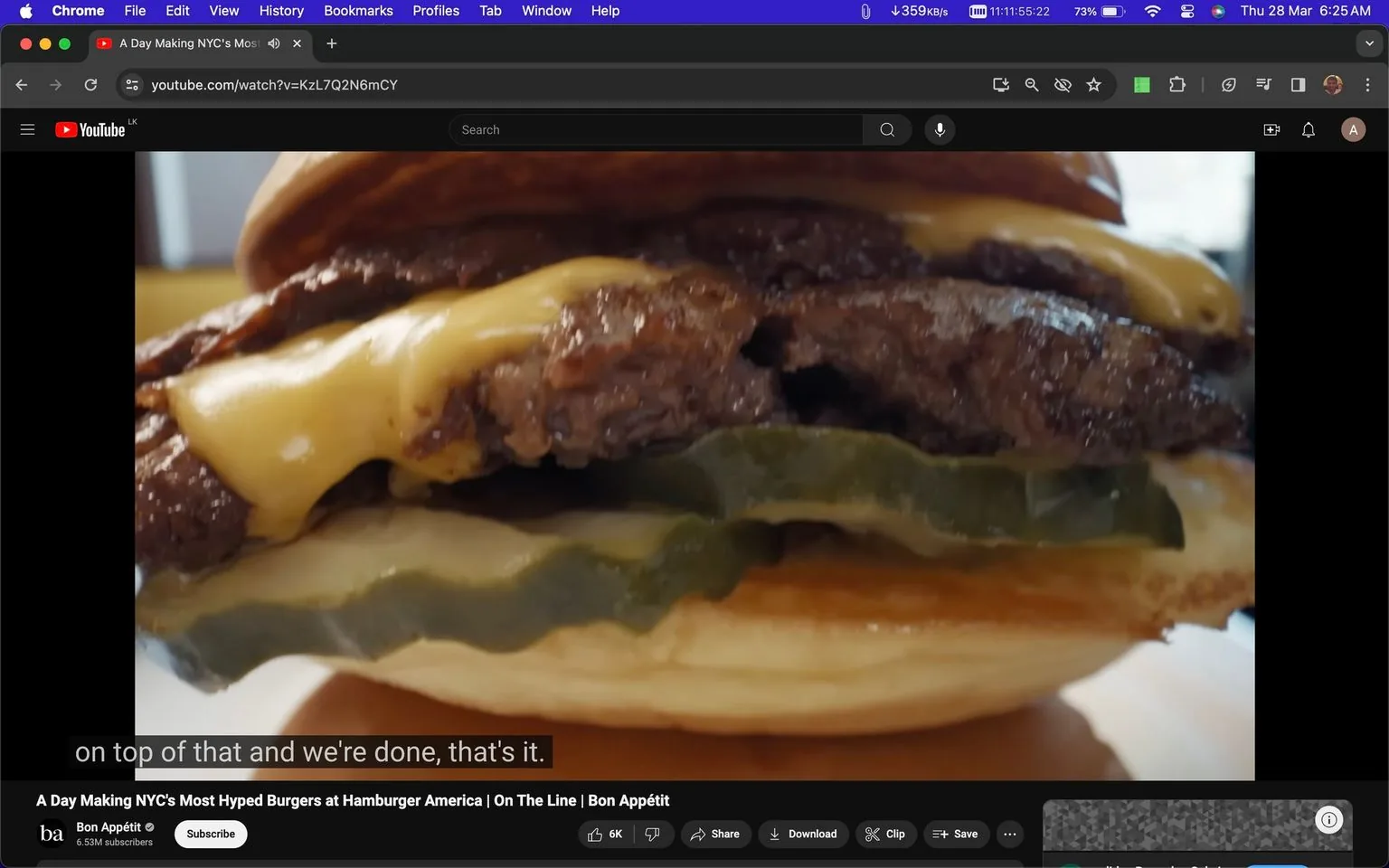Expand the video's more actions menu
Image resolution: width=1389 pixels, height=868 pixels.
tap(1009, 834)
